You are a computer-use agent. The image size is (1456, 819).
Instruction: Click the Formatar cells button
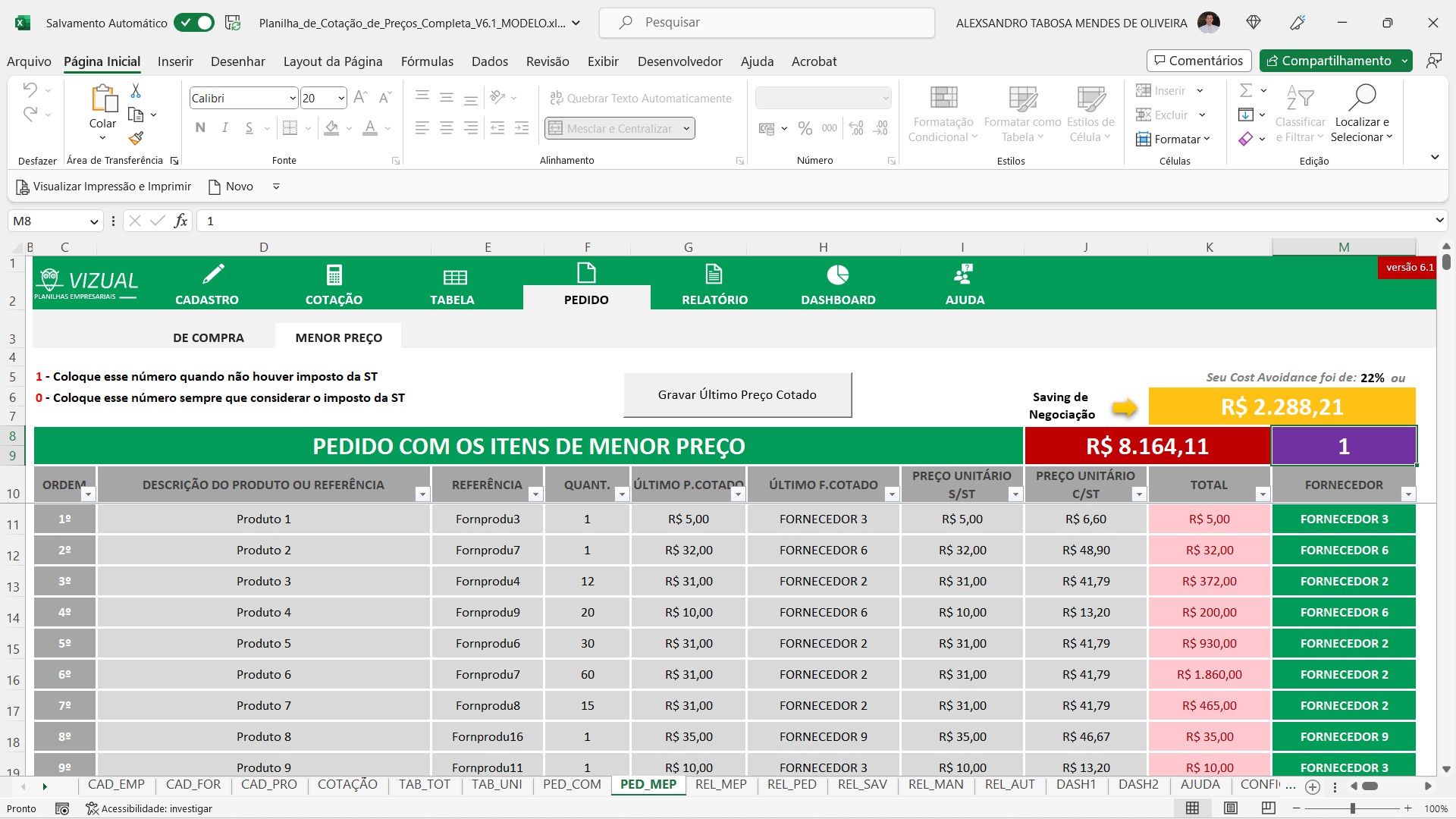(1172, 139)
